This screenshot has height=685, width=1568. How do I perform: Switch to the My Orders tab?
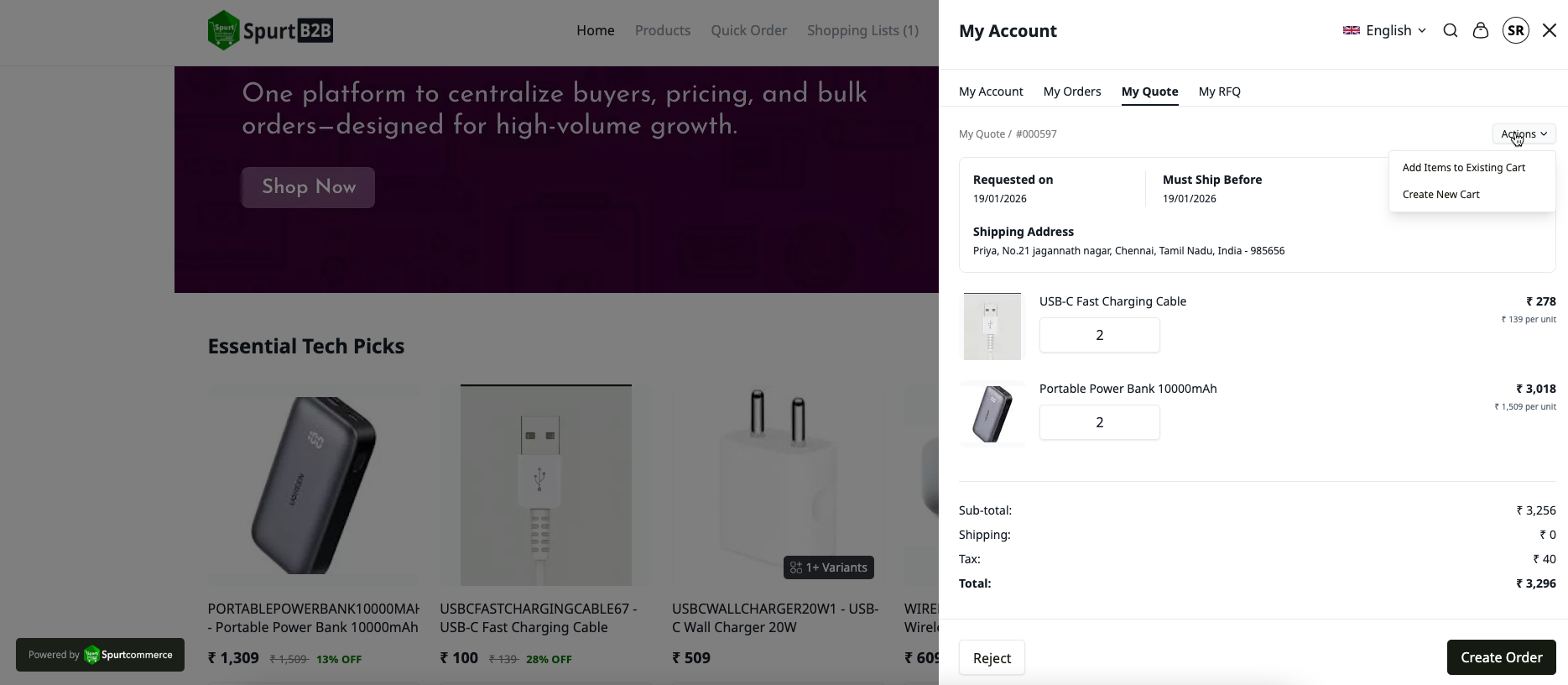(x=1071, y=92)
